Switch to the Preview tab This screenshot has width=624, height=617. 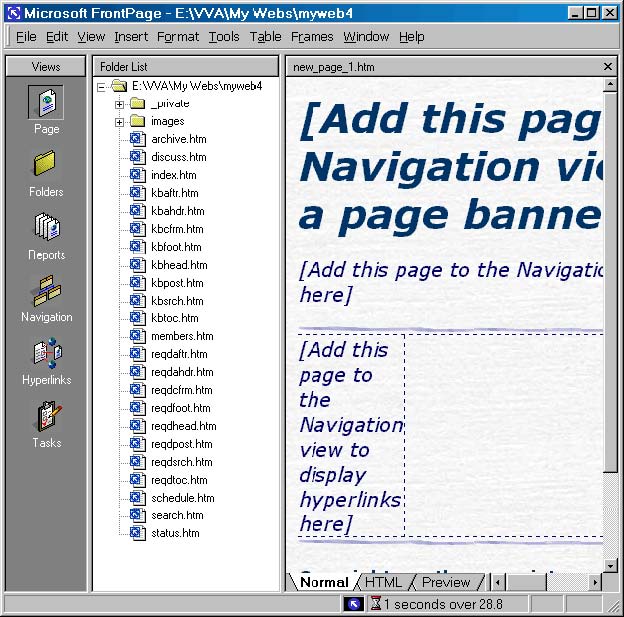[445, 582]
